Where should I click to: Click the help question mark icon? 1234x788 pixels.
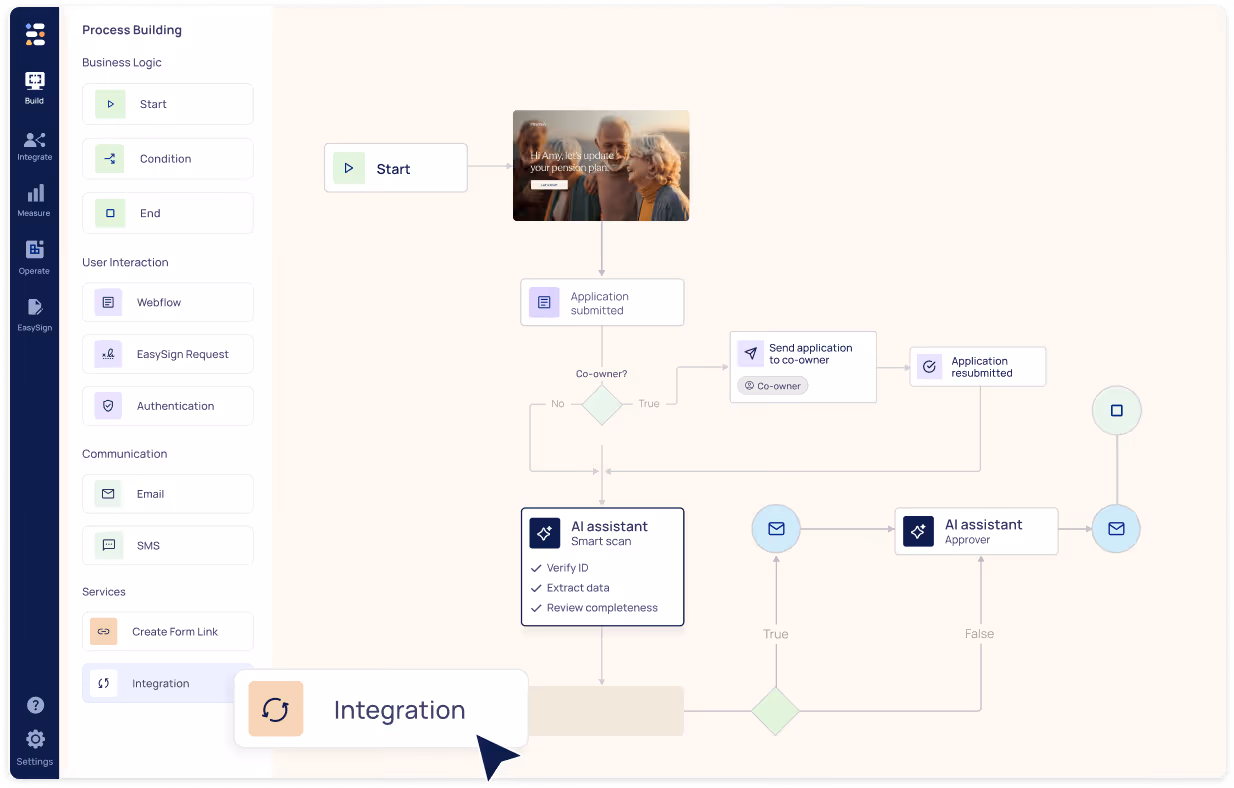35,705
